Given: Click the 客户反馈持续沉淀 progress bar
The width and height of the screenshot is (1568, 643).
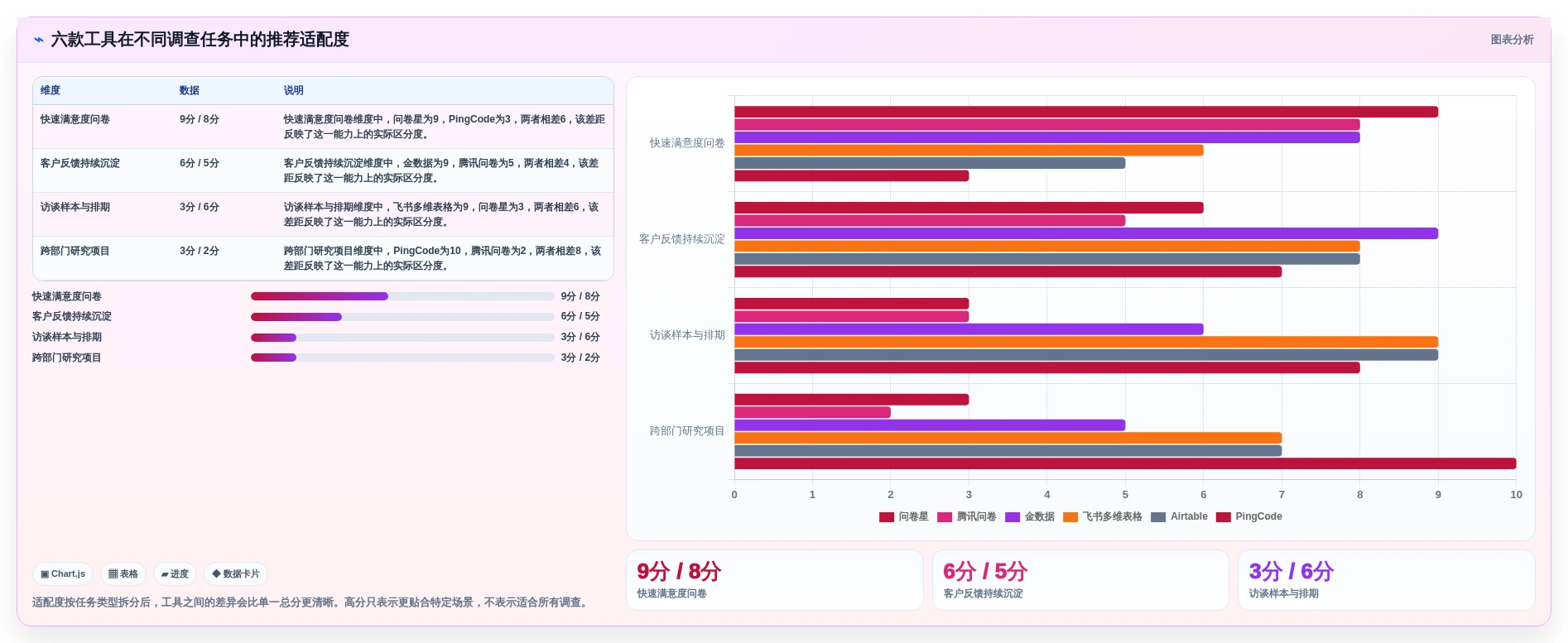Looking at the screenshot, I should (402, 317).
